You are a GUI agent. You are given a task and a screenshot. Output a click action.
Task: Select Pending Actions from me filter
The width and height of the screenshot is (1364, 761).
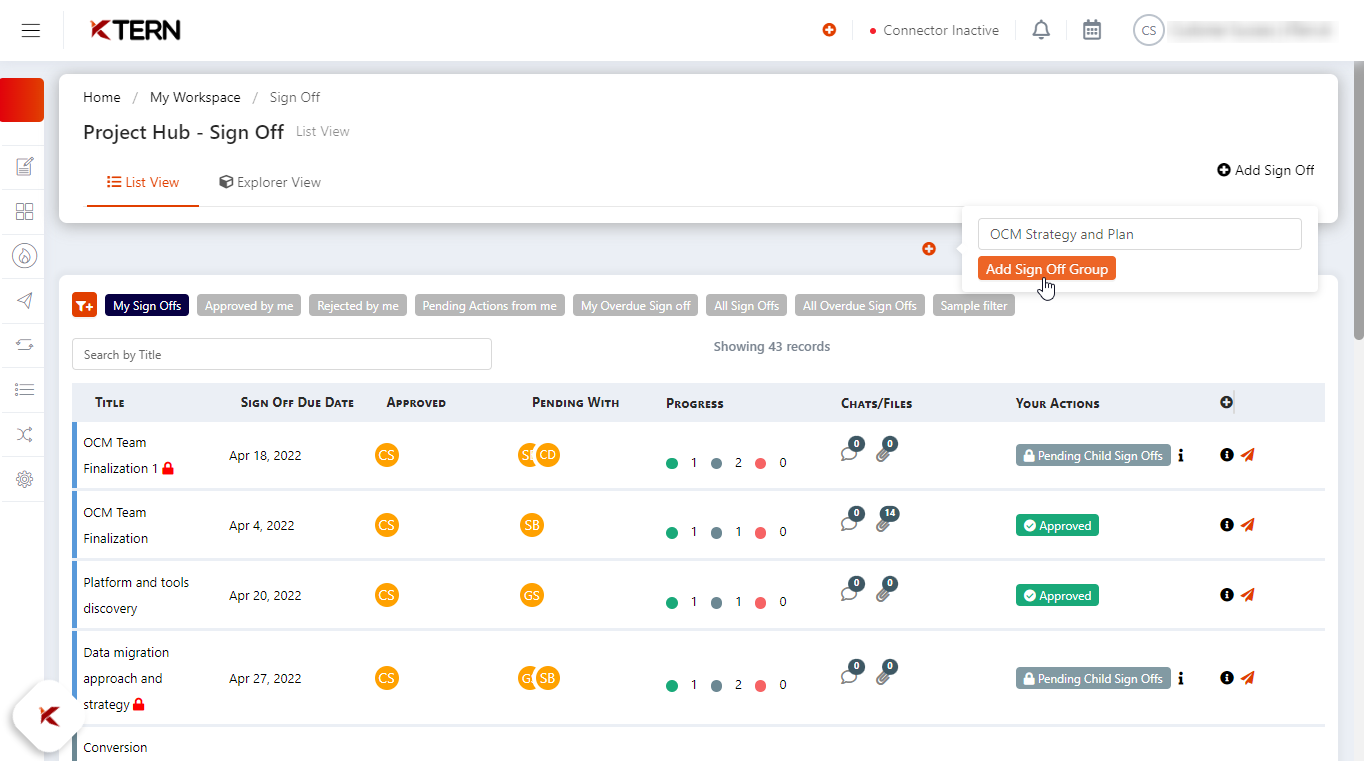point(490,305)
